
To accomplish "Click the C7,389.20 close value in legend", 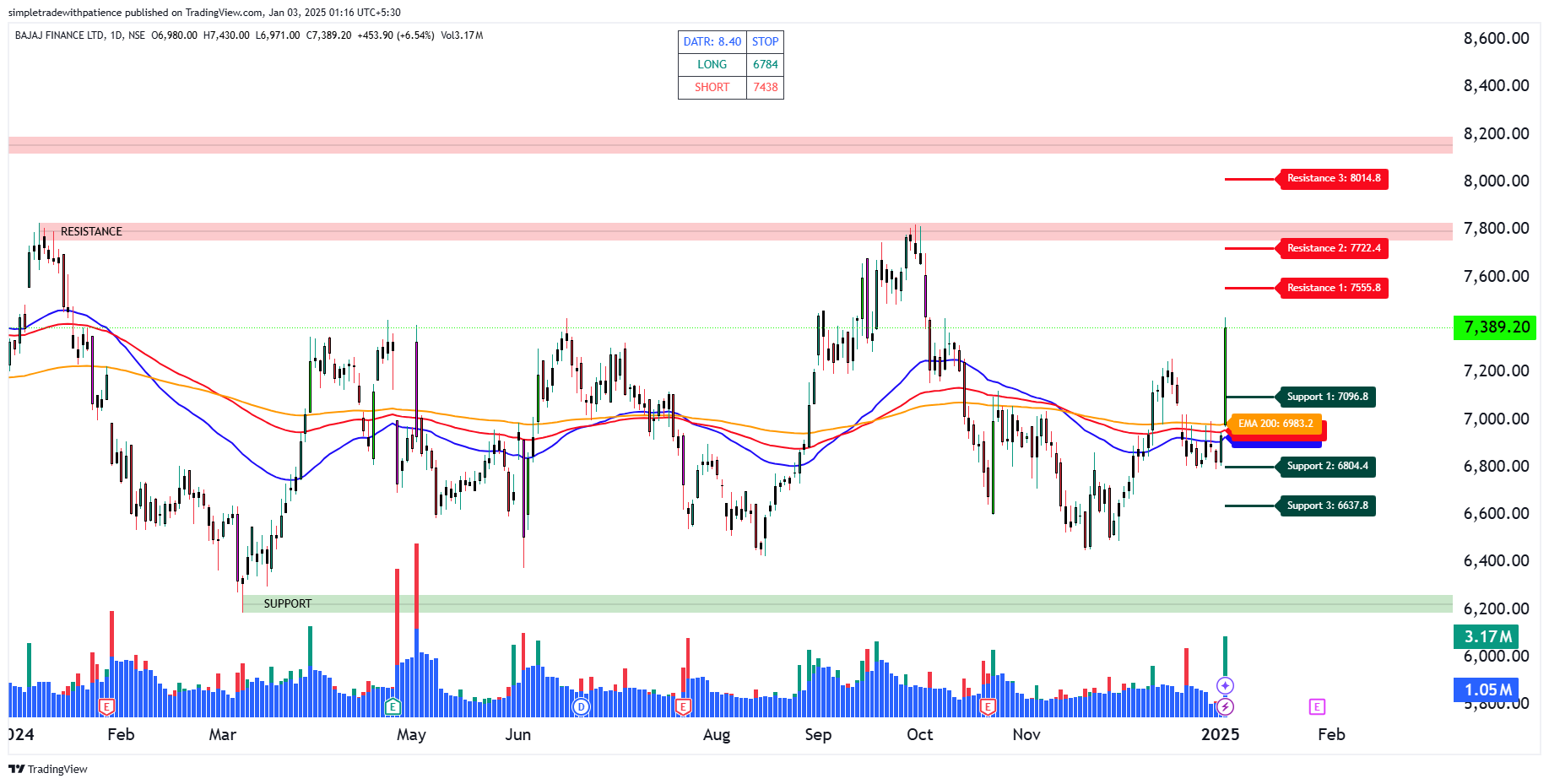I will coord(328,35).
